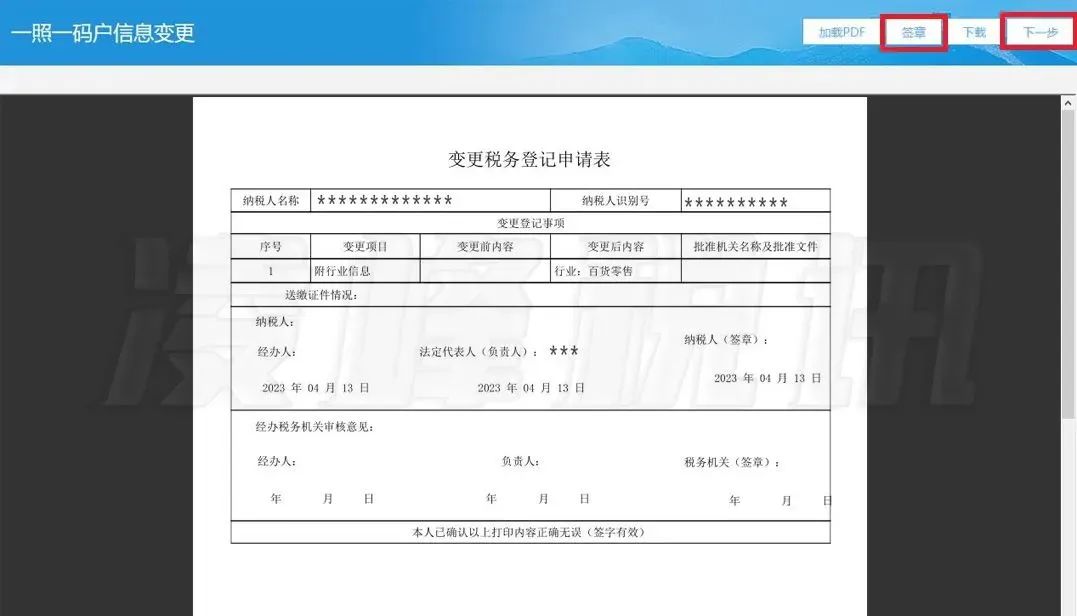Click the 变更前内容 column header

pyautogui.click(x=486, y=247)
